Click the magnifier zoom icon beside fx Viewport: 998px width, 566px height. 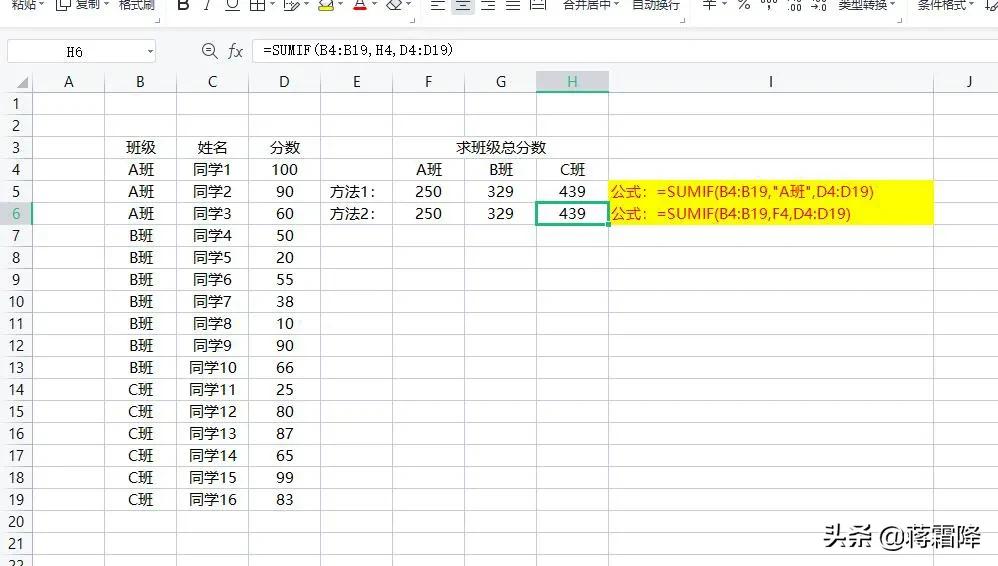pyautogui.click(x=209, y=50)
